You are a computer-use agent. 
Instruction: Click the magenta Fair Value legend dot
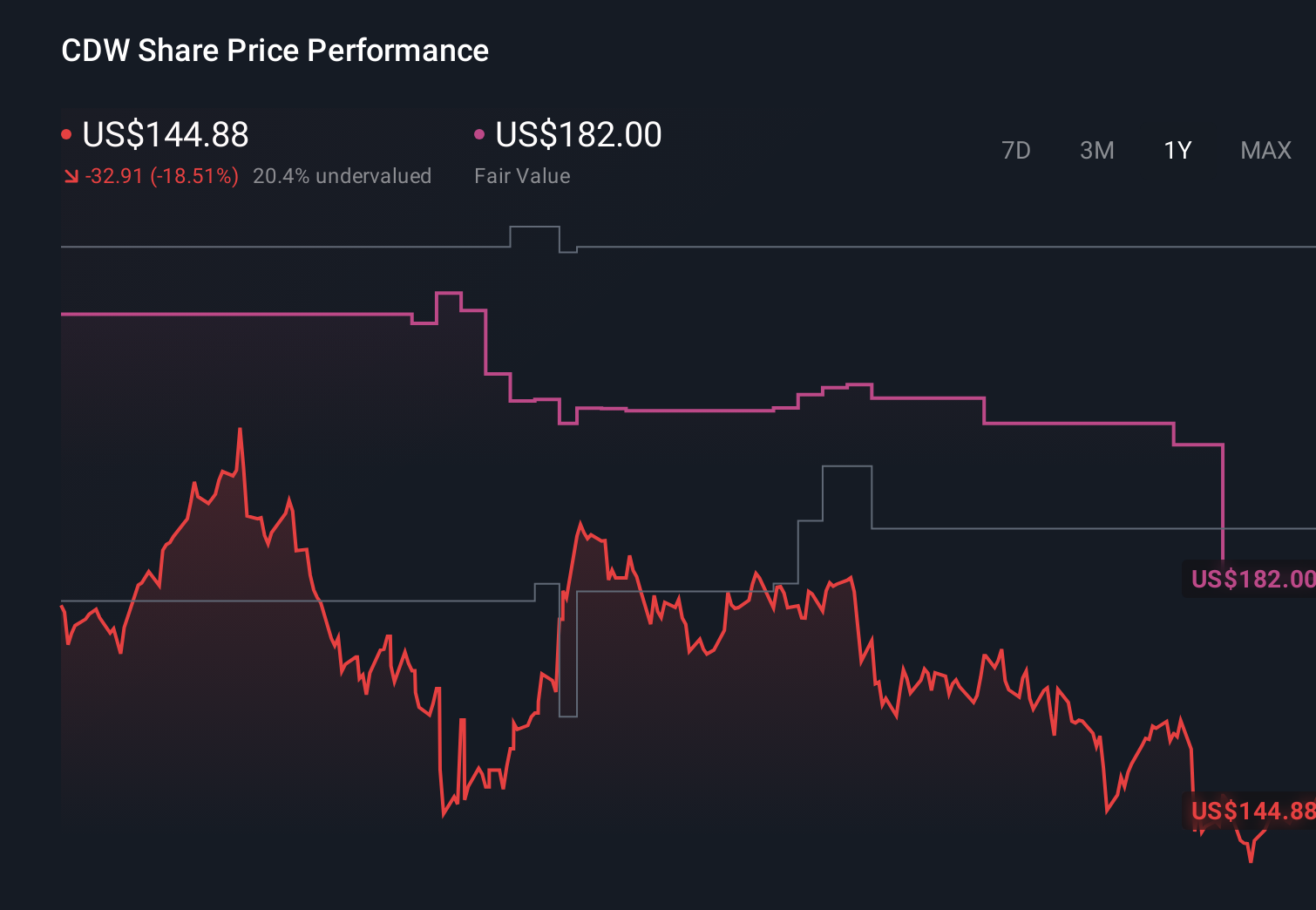[x=479, y=132]
